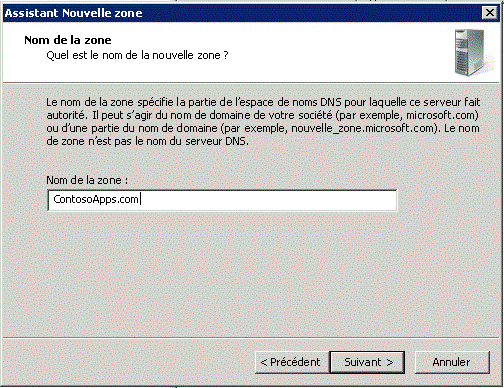504x388 pixels.
Task: Click the word "autorité" in the description
Action: tap(66, 115)
